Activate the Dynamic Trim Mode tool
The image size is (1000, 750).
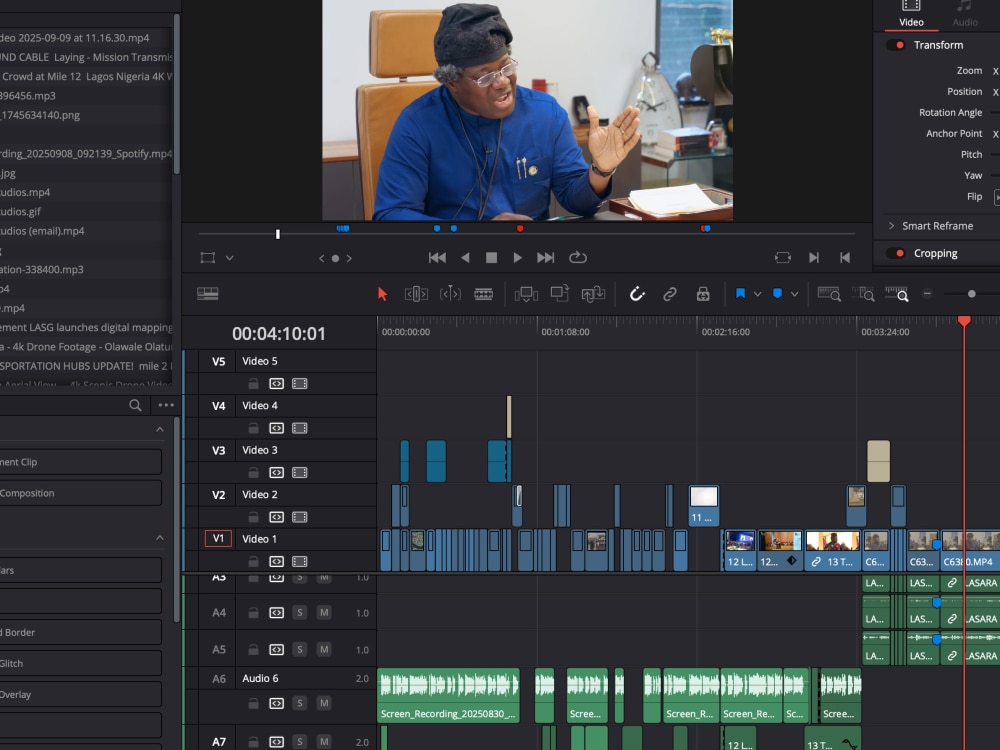pos(450,293)
